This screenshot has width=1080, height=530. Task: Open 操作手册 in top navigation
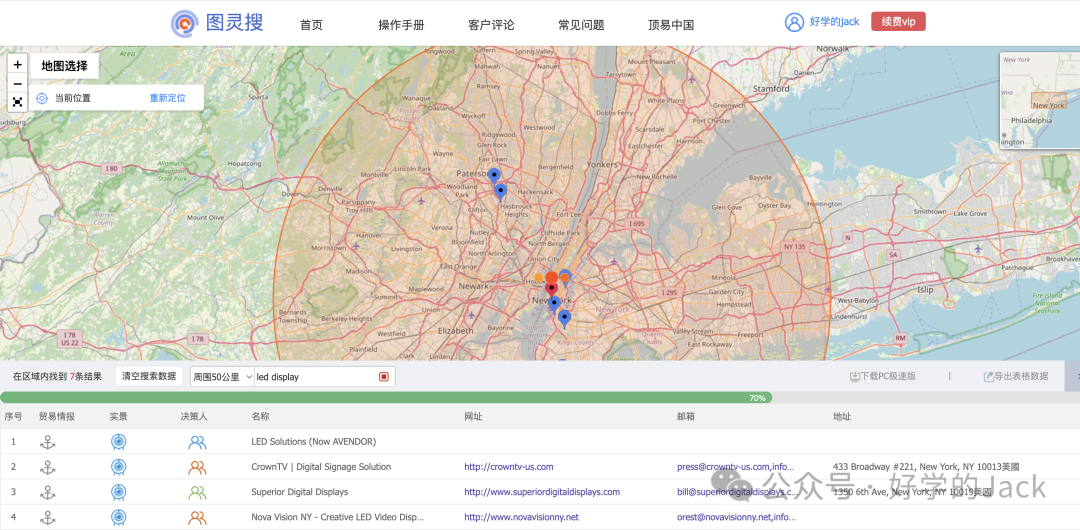[401, 25]
